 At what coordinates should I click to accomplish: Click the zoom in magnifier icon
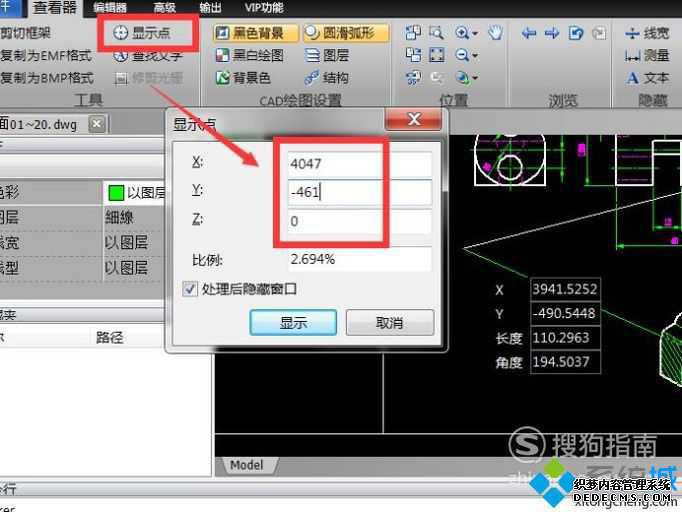coord(461,33)
